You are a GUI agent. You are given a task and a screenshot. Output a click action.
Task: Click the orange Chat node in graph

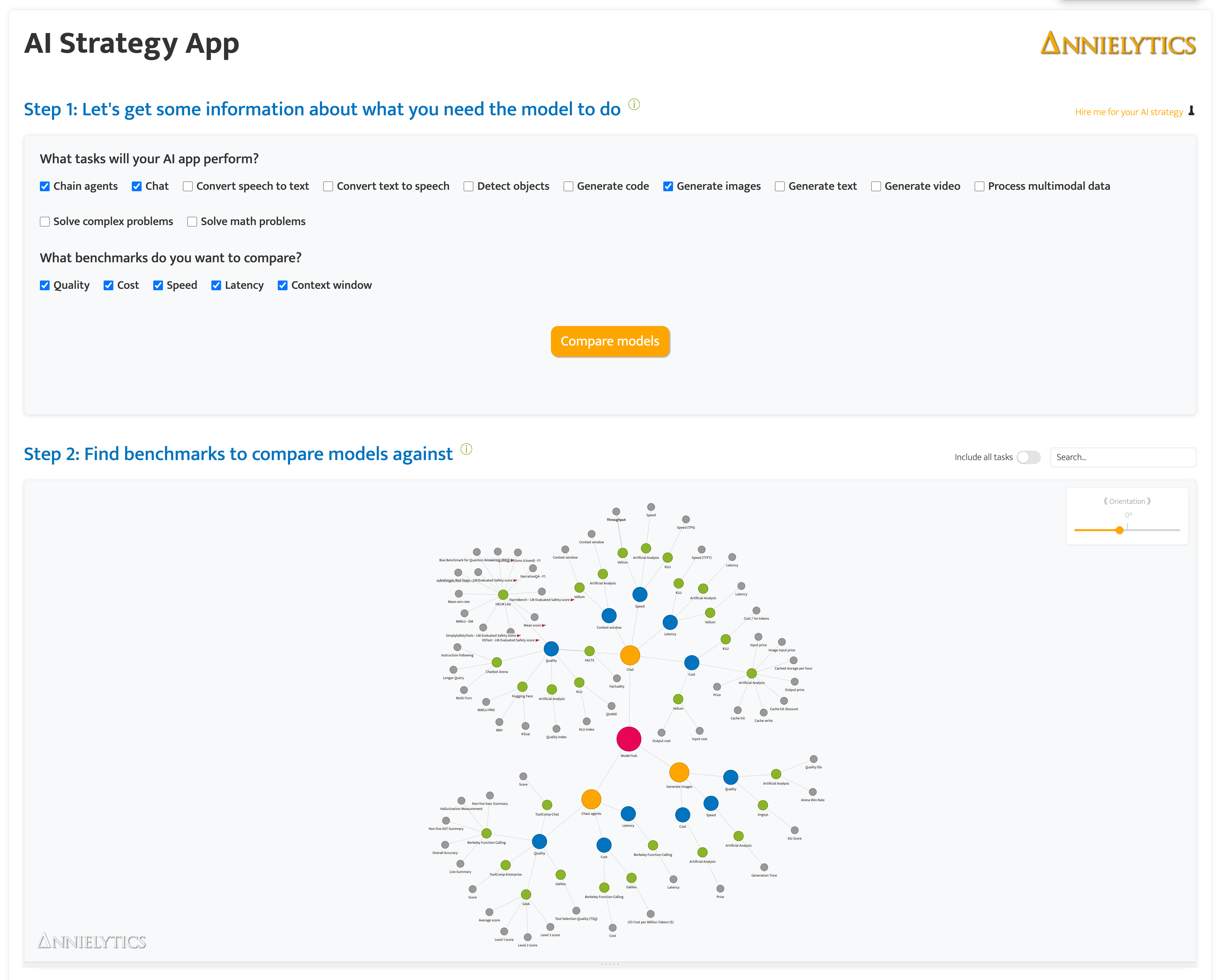[630, 655]
